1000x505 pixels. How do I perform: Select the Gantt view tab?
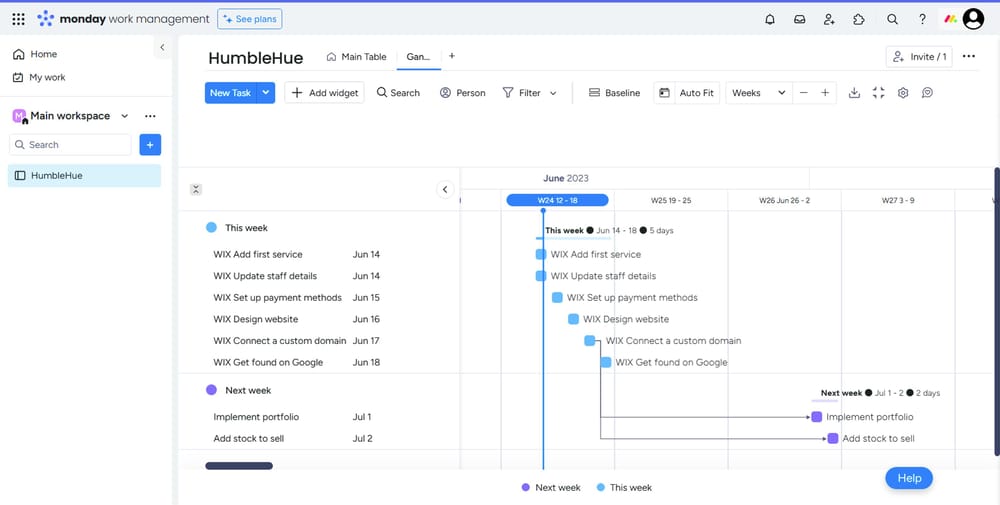[418, 57]
